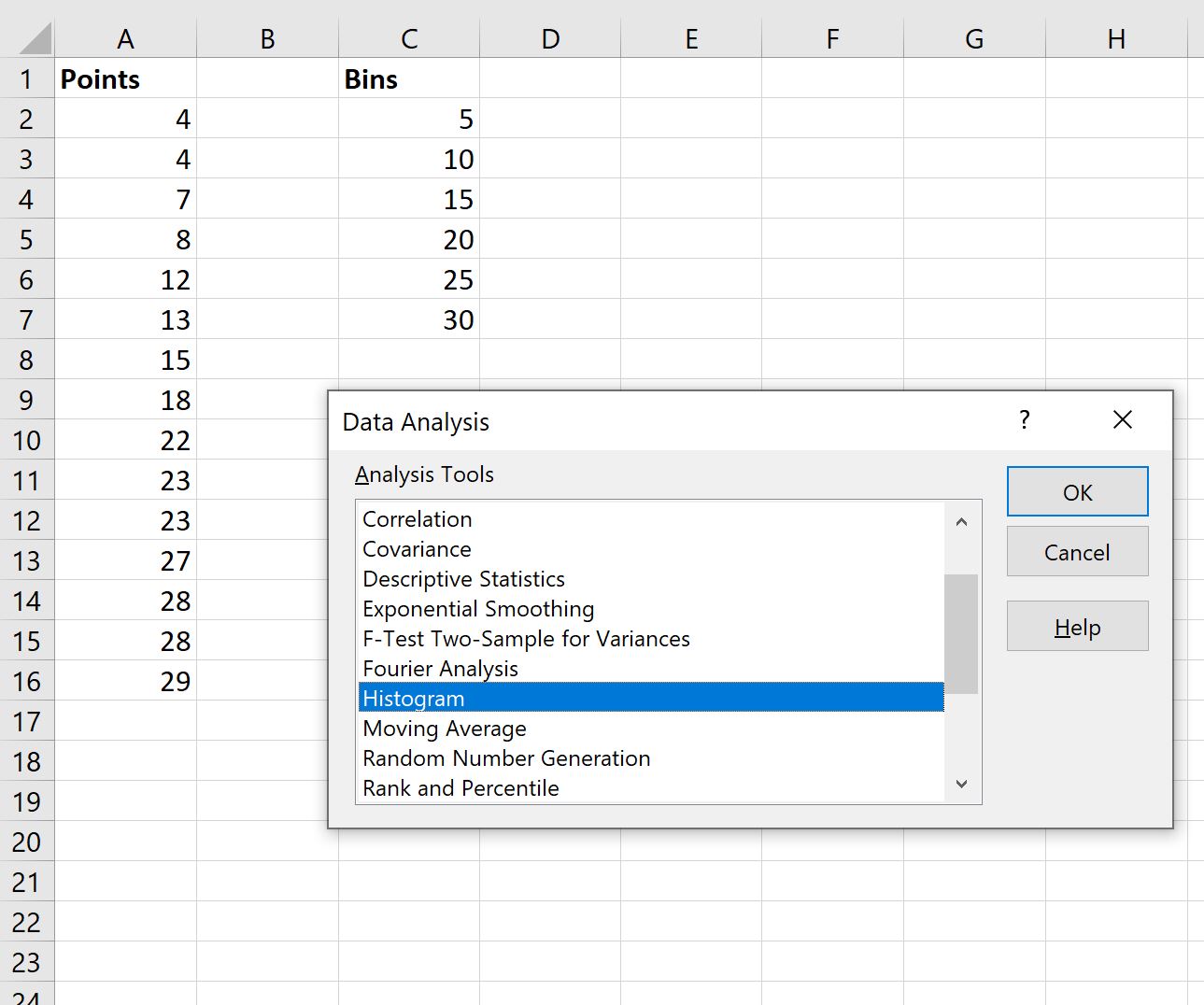Select row 1 header
Viewport: 1204px width, 1005px height.
(x=27, y=78)
